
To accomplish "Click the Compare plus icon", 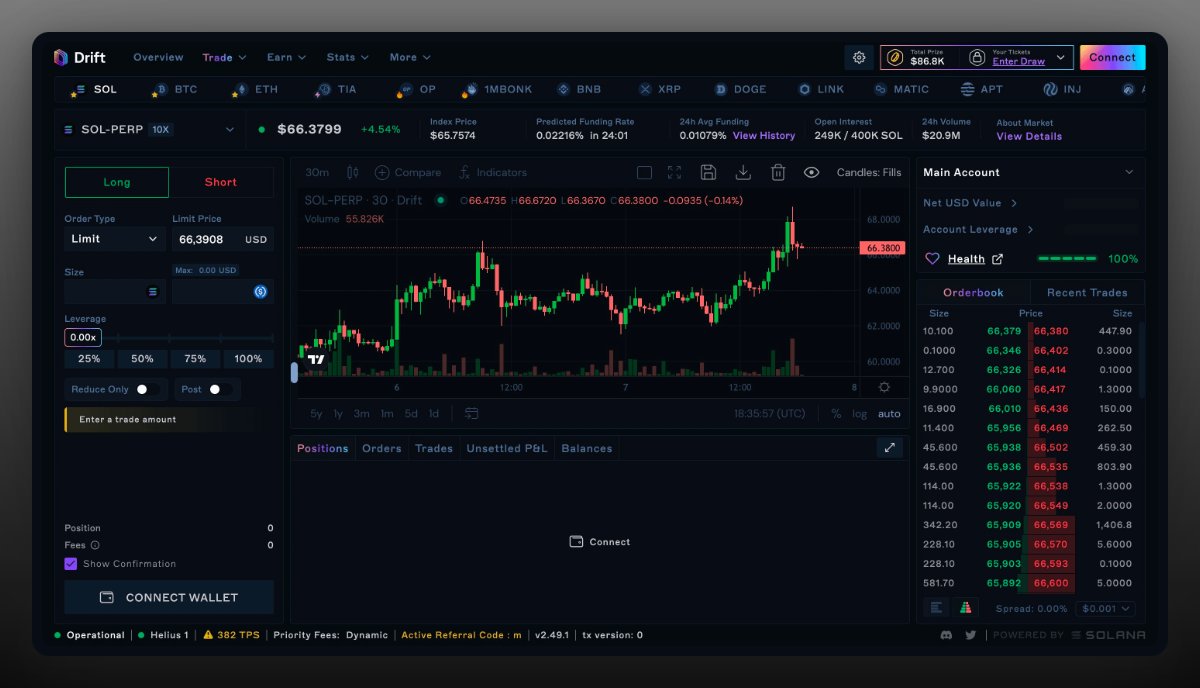I will pyautogui.click(x=382, y=172).
